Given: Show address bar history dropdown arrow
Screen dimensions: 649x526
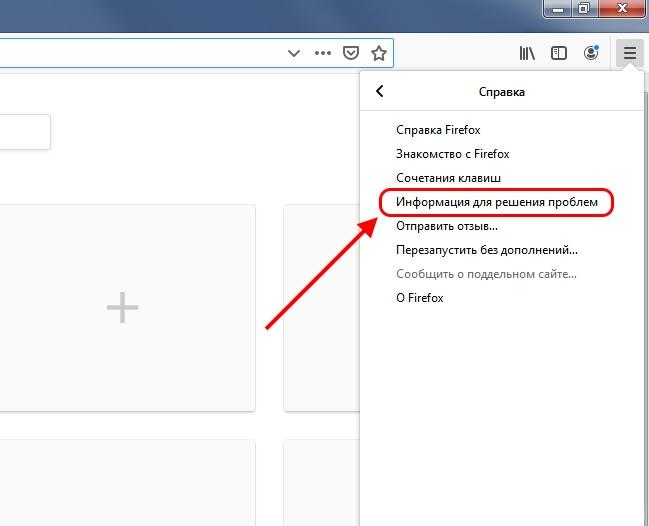Looking at the screenshot, I should point(294,53).
